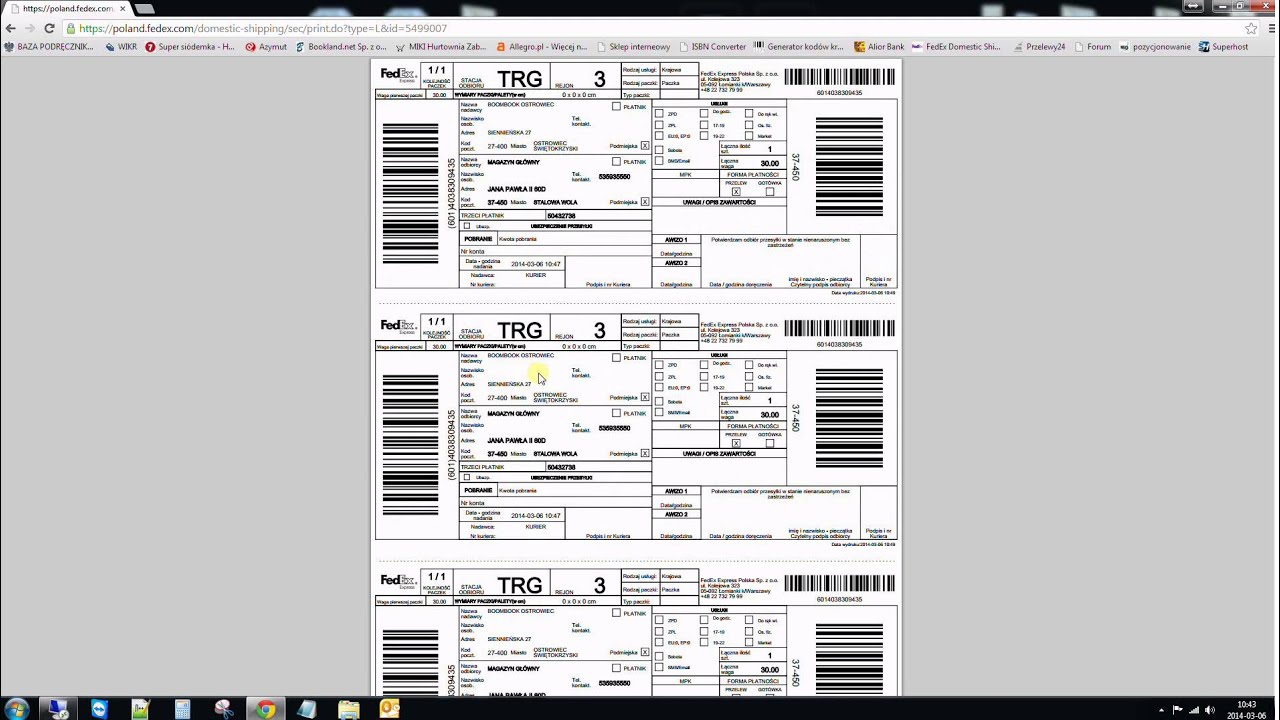Open the pozycjonowanie bookmark
1280x720 pixels.
point(1155,46)
